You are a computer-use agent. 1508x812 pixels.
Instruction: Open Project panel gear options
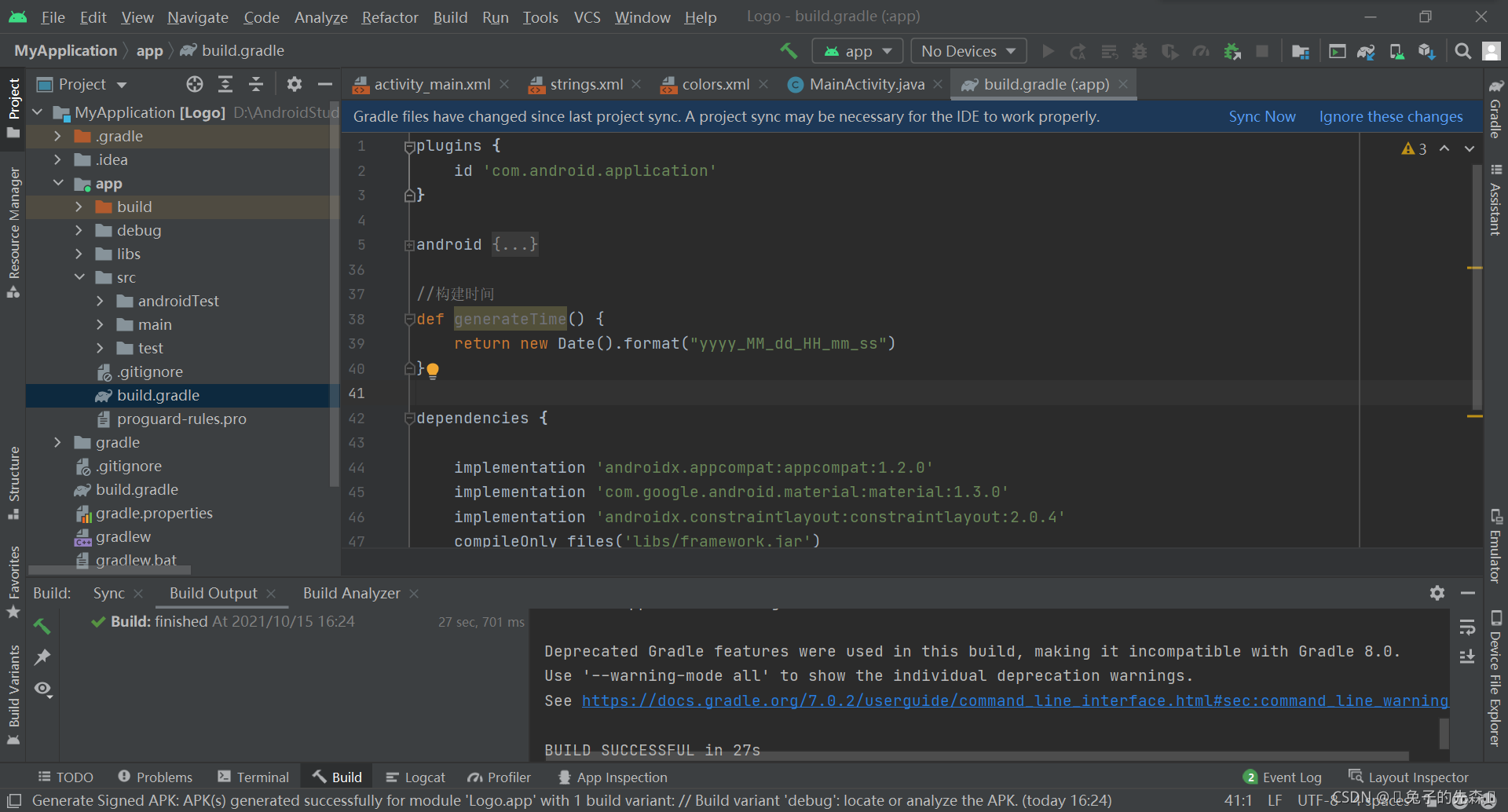[x=295, y=84]
